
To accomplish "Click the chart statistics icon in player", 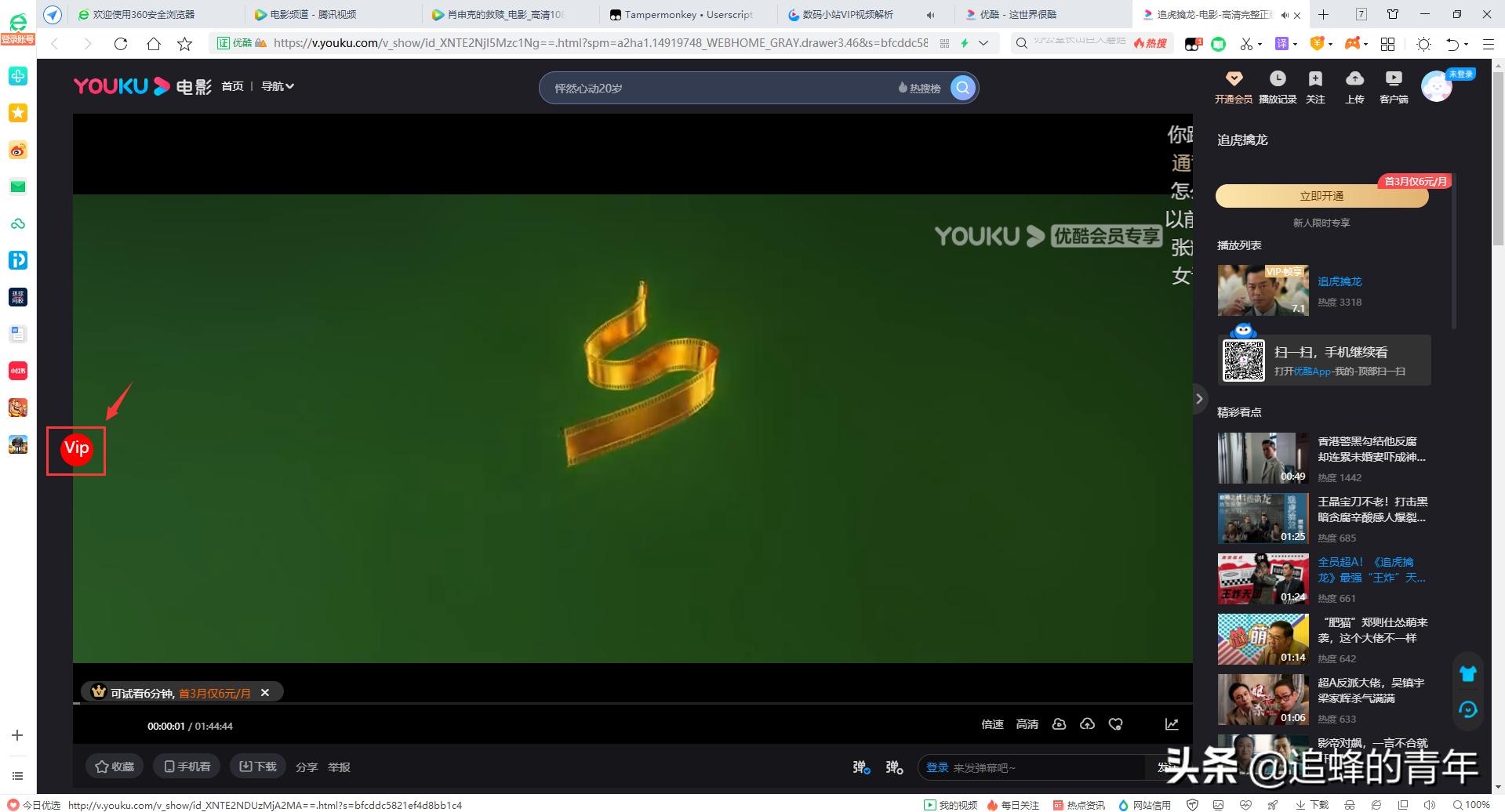I will tap(1172, 724).
